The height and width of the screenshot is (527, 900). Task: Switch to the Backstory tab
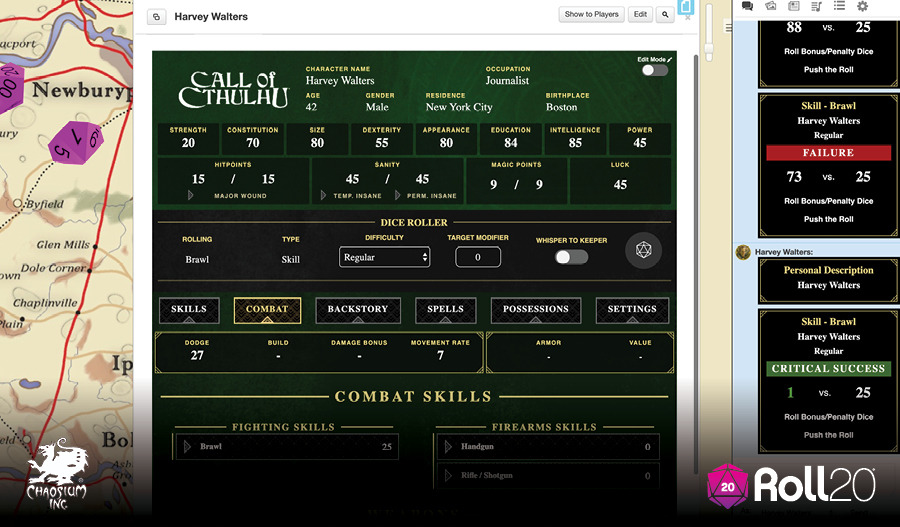click(x=358, y=310)
